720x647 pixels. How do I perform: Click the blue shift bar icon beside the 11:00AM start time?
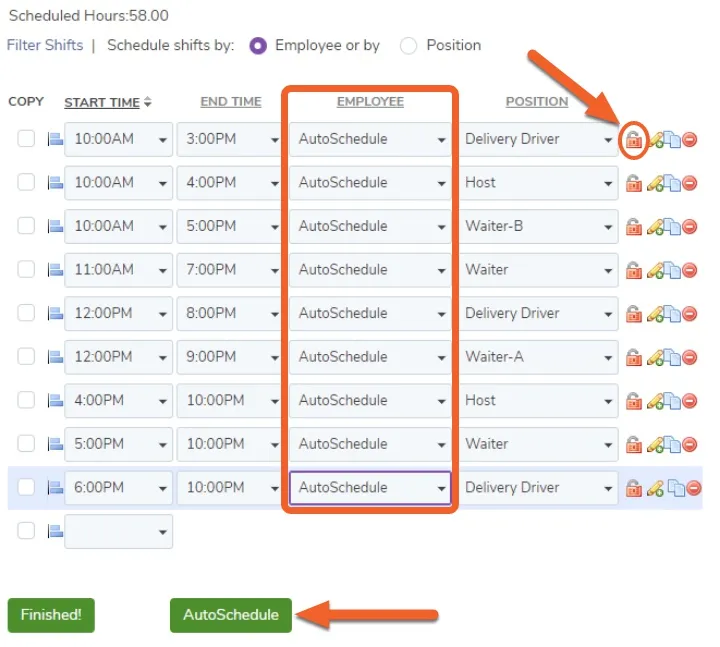click(55, 270)
